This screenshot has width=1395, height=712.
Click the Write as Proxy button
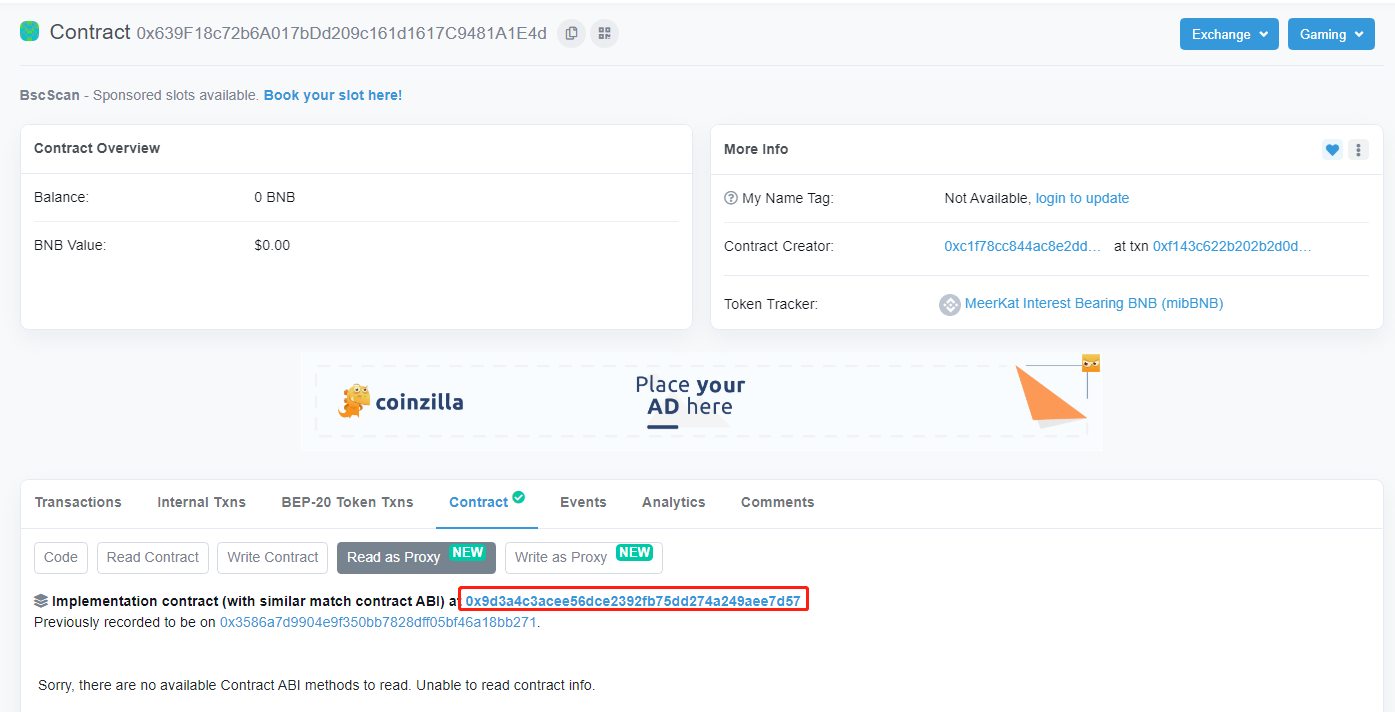click(583, 557)
